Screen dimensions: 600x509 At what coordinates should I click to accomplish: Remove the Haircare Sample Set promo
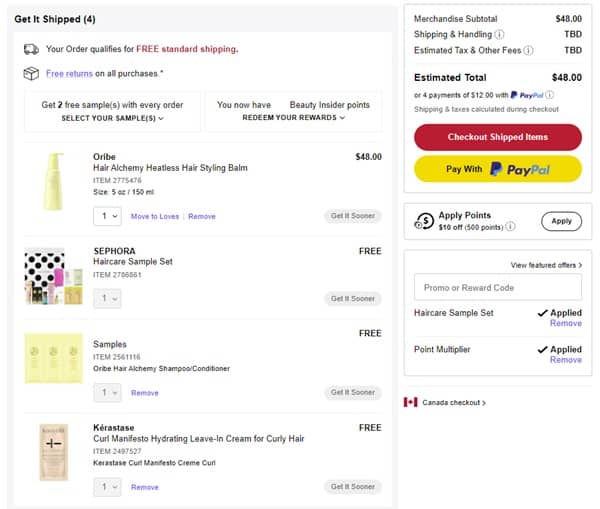[565, 324]
